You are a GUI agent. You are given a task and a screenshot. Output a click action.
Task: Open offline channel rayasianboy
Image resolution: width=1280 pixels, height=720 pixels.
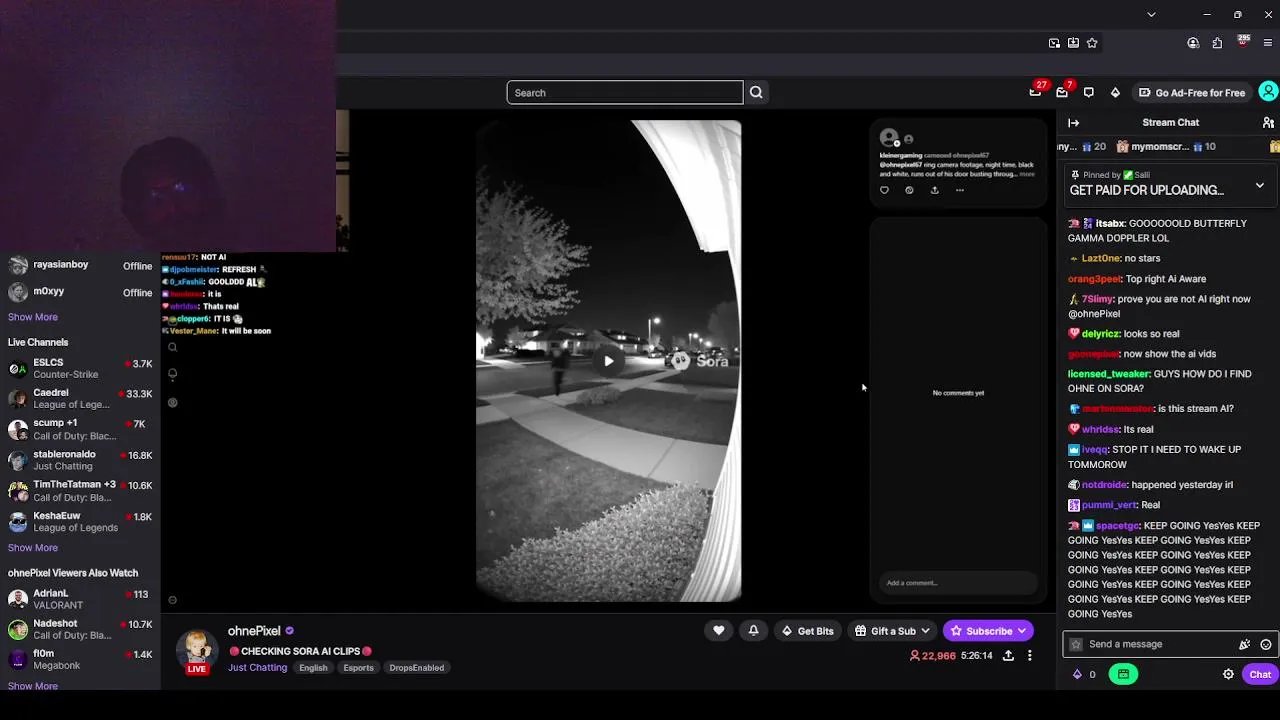pyautogui.click(x=80, y=265)
